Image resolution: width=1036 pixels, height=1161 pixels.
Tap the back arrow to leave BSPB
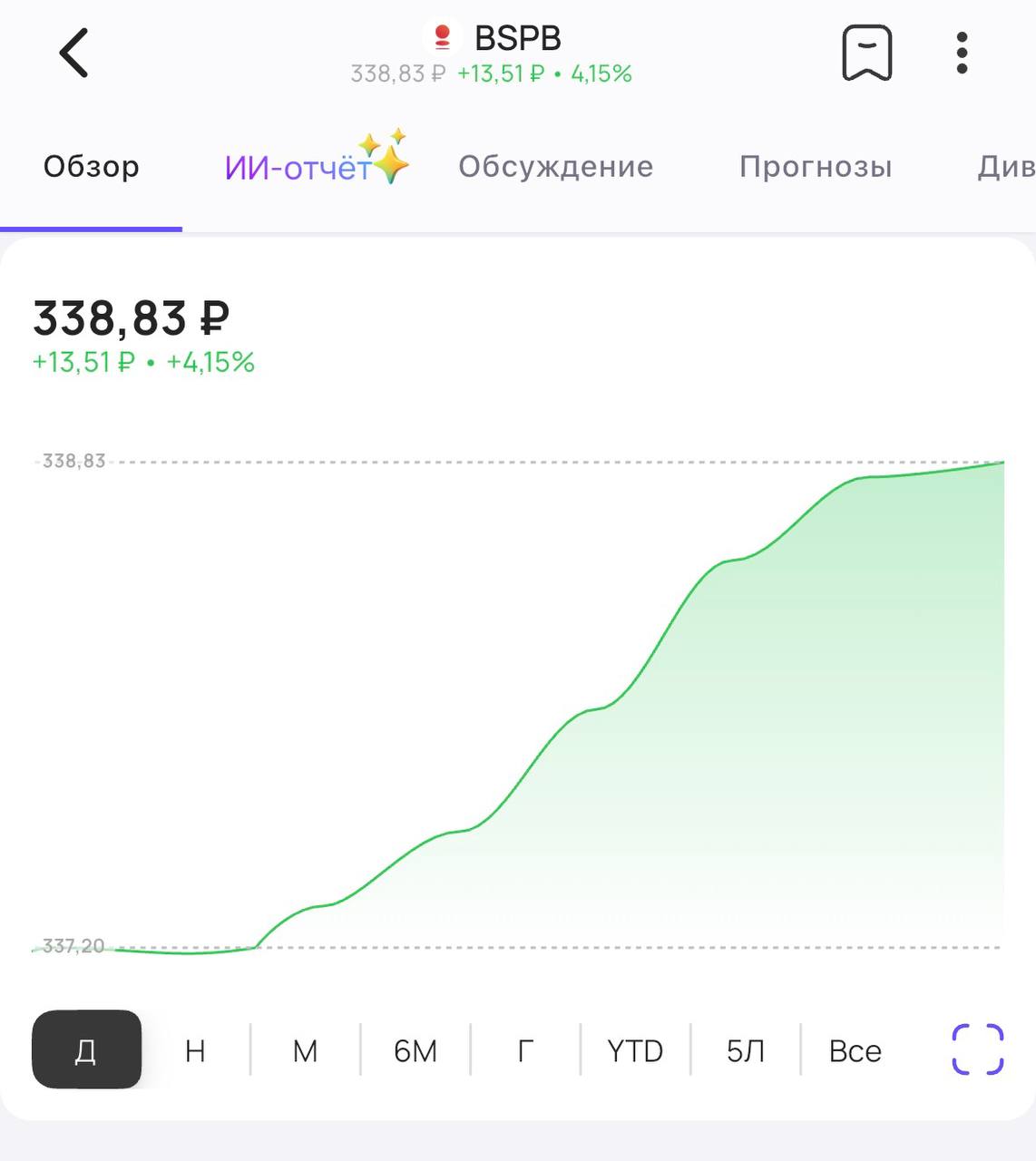(74, 53)
